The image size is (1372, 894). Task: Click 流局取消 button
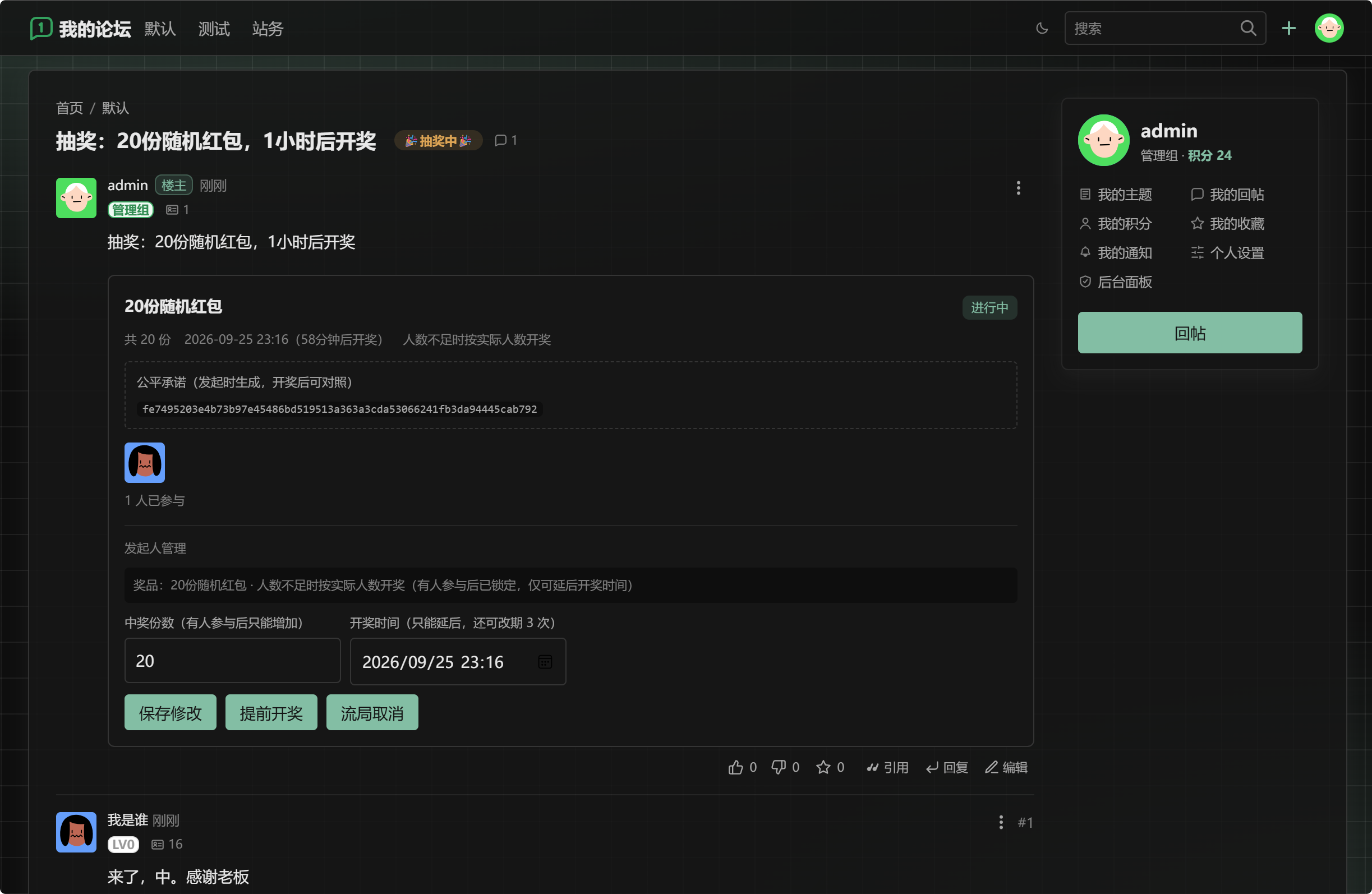372,712
